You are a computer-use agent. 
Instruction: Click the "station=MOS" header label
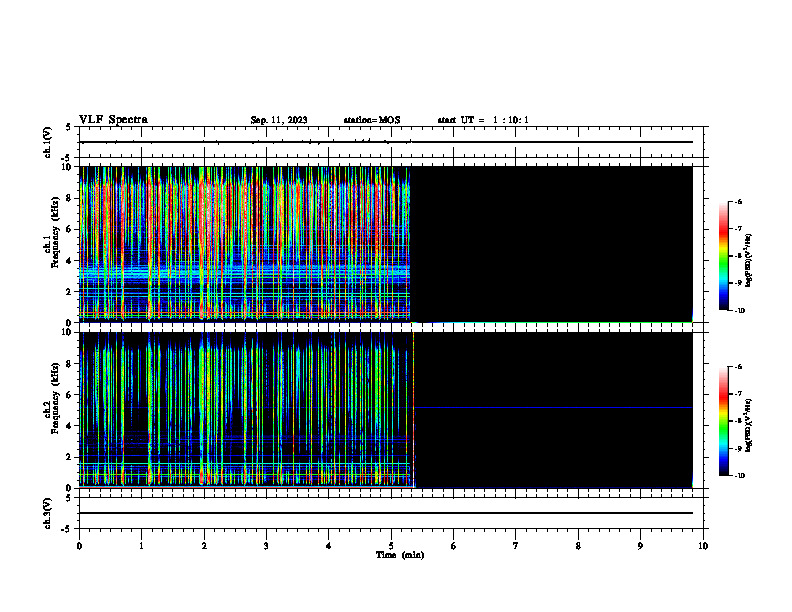coord(372,120)
